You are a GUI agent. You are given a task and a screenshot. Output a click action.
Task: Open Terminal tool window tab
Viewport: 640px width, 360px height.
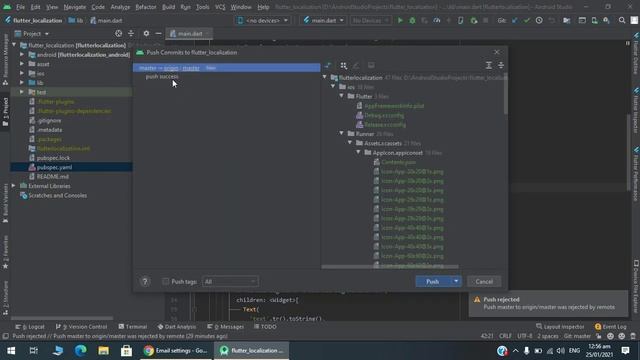coord(133,327)
